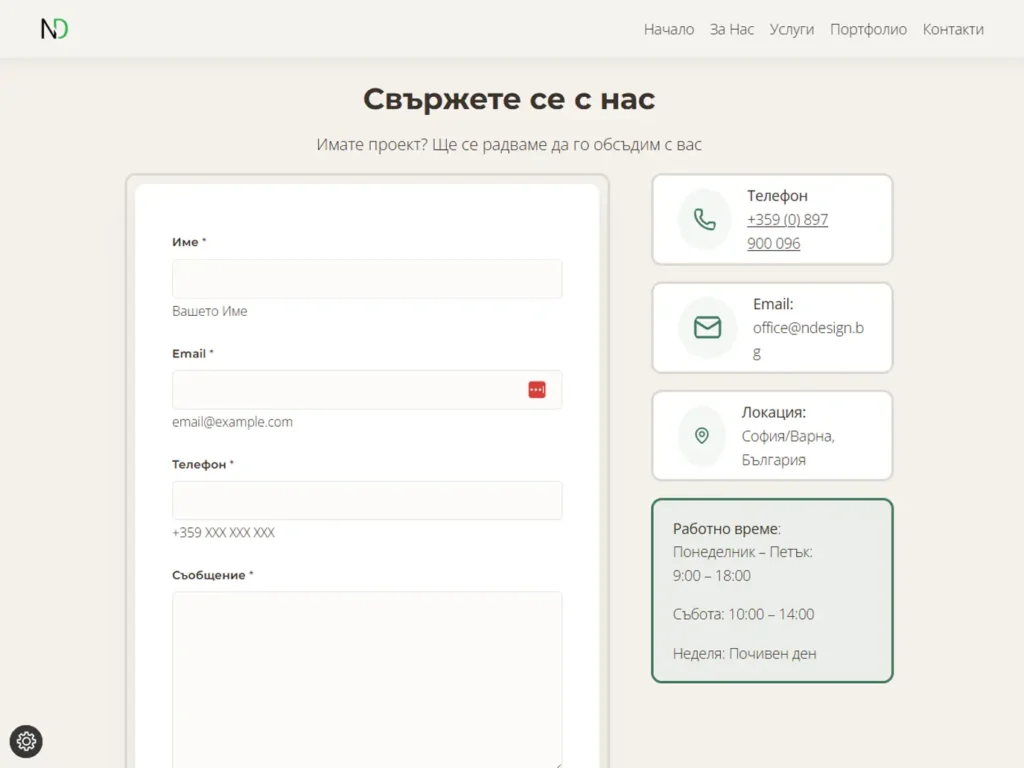Select the Телефон input field
The width and height of the screenshot is (1024, 768).
[366, 500]
